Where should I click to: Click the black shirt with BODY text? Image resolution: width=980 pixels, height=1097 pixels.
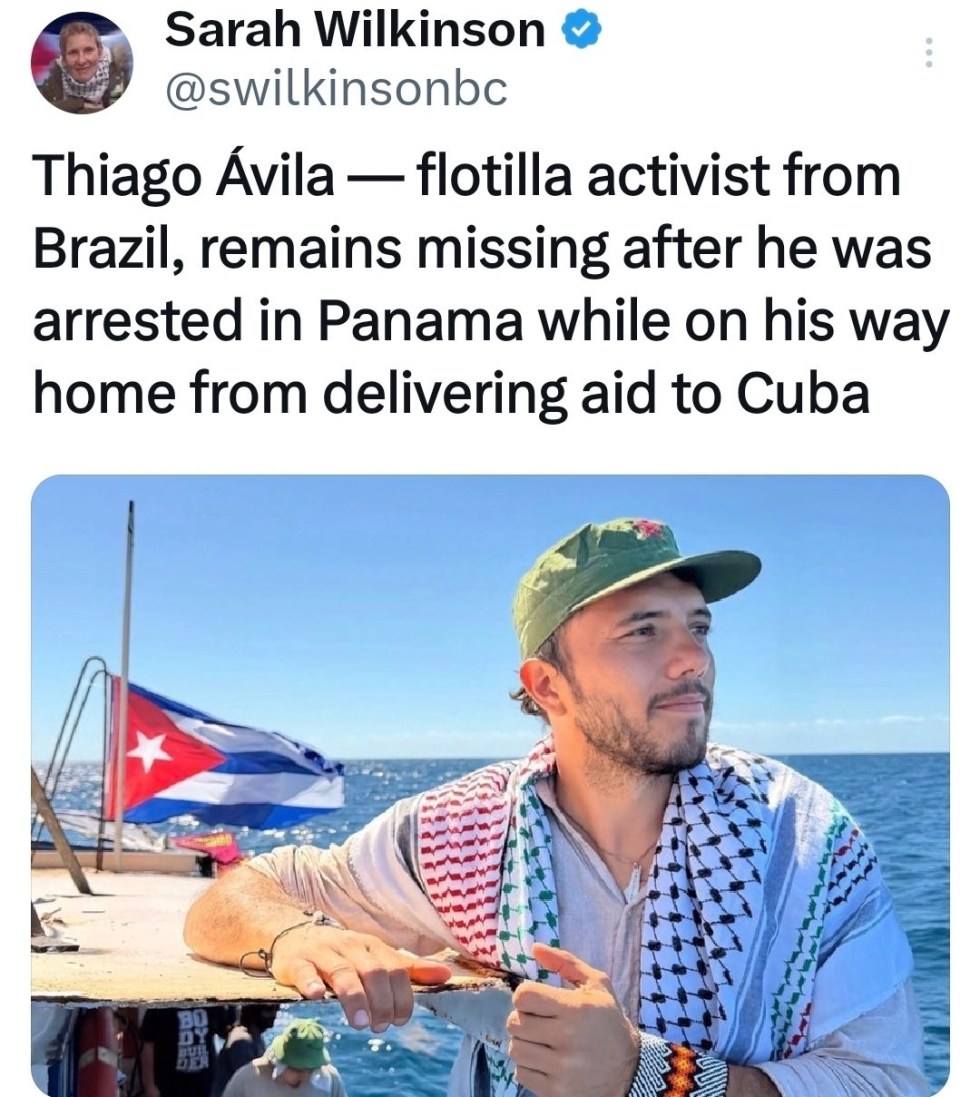187,1050
